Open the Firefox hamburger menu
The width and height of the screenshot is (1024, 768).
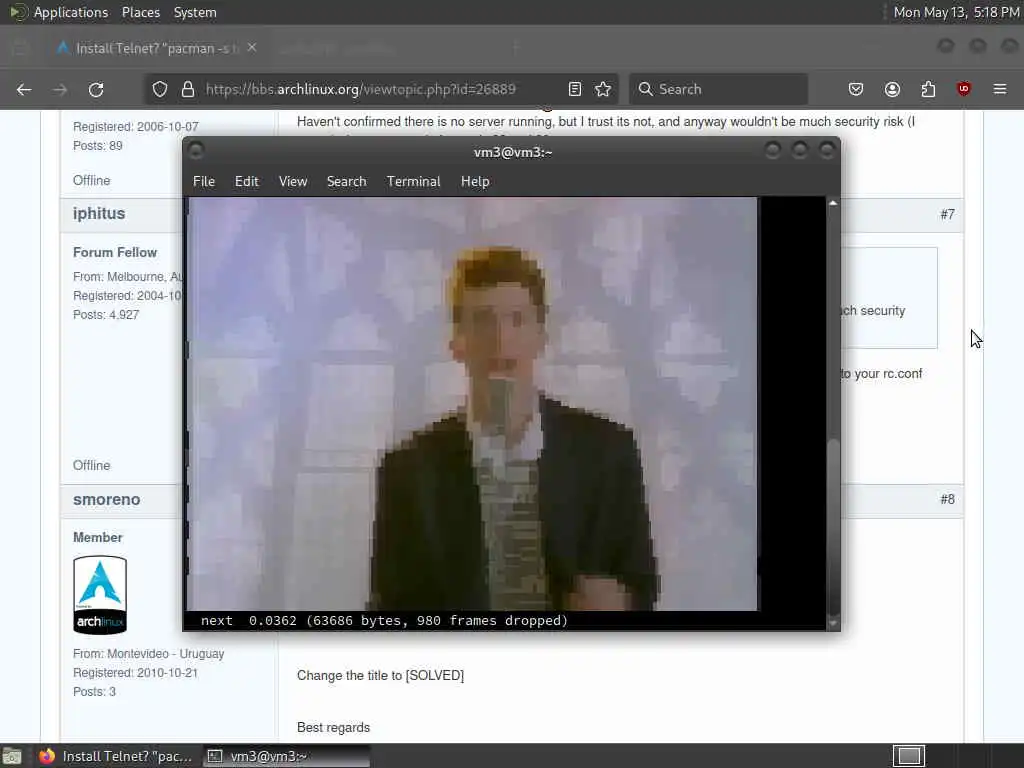1000,89
